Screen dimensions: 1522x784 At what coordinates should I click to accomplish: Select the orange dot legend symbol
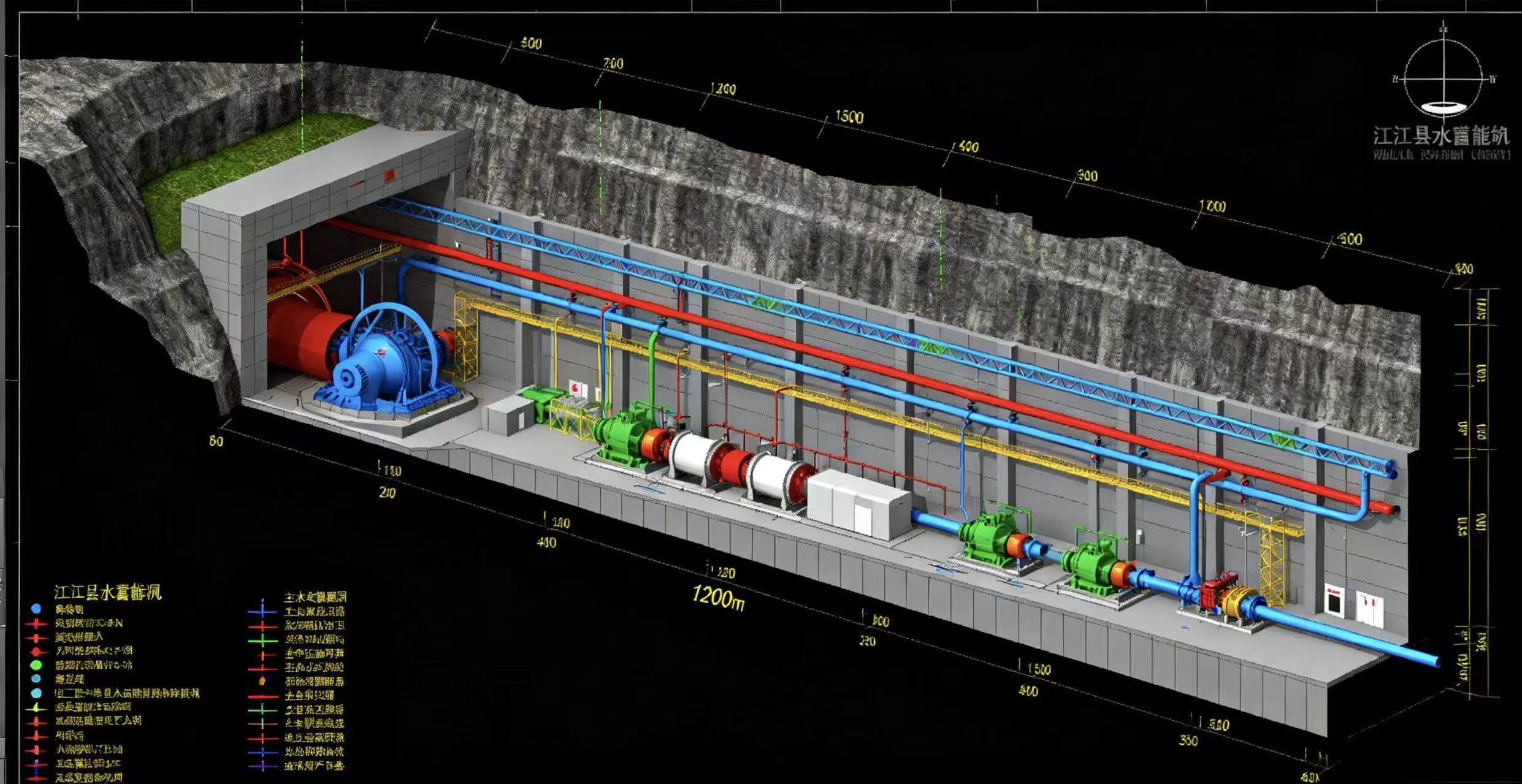coord(262,680)
